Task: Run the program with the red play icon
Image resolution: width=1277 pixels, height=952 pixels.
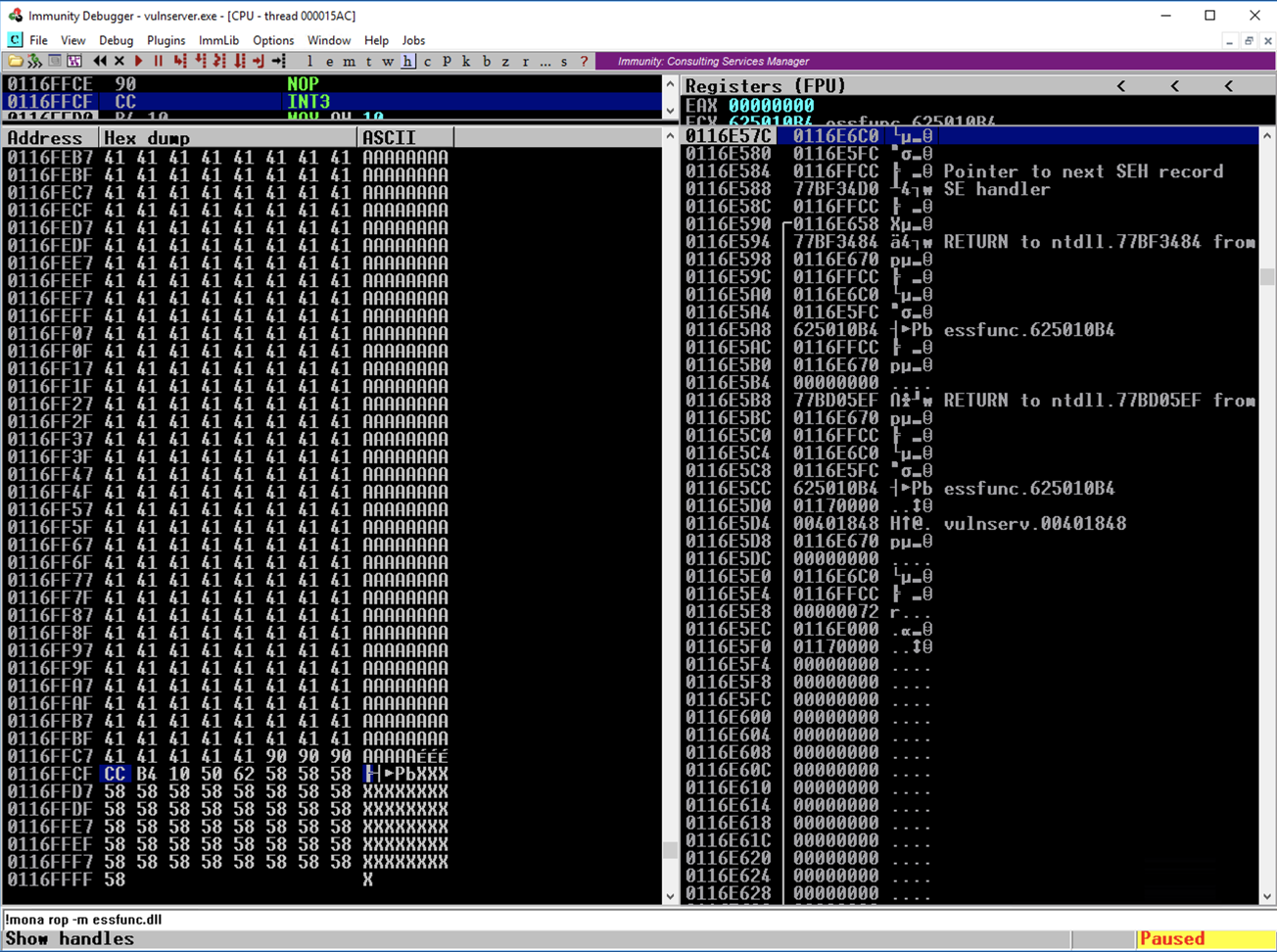Action: click(x=139, y=61)
